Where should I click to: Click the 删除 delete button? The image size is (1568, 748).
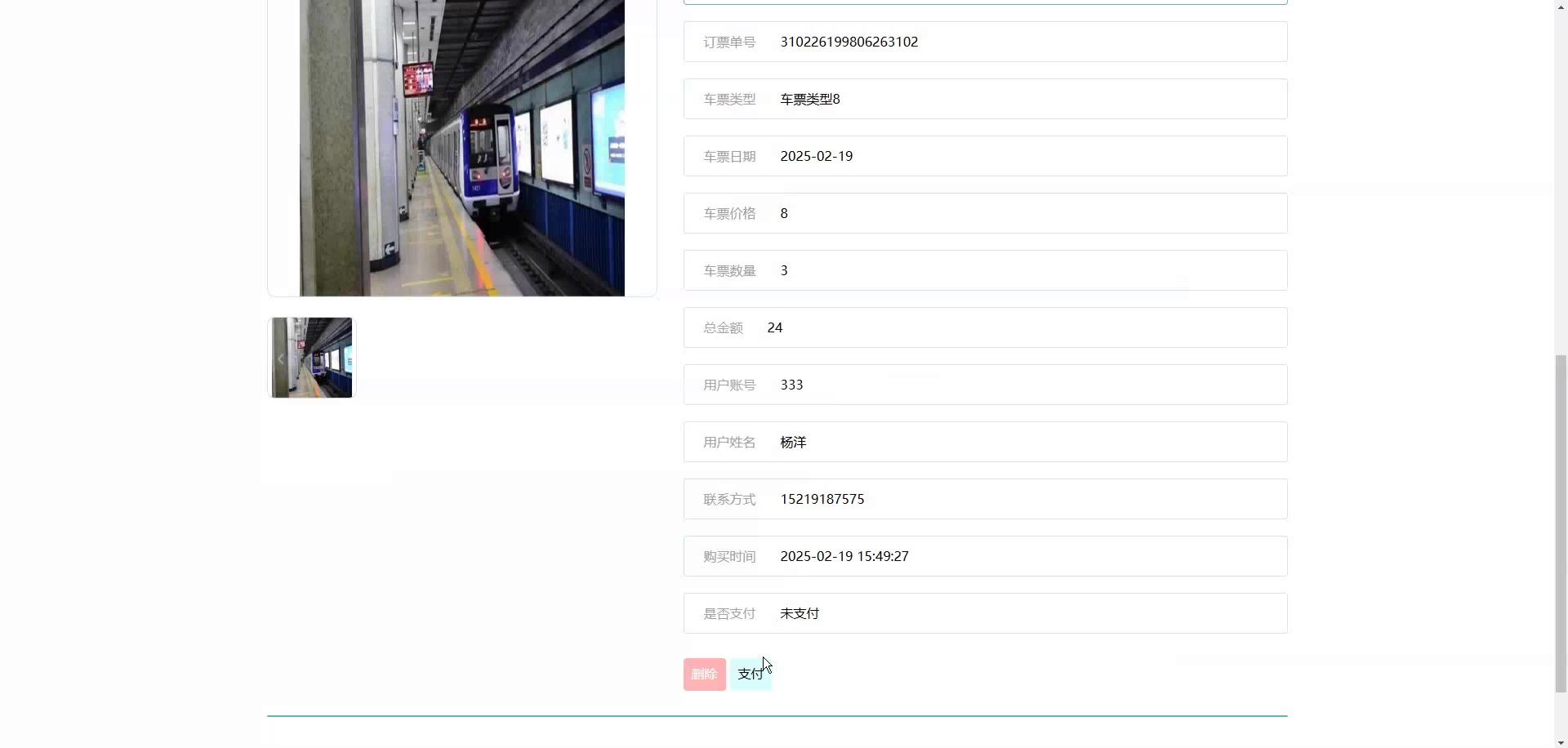click(x=704, y=675)
